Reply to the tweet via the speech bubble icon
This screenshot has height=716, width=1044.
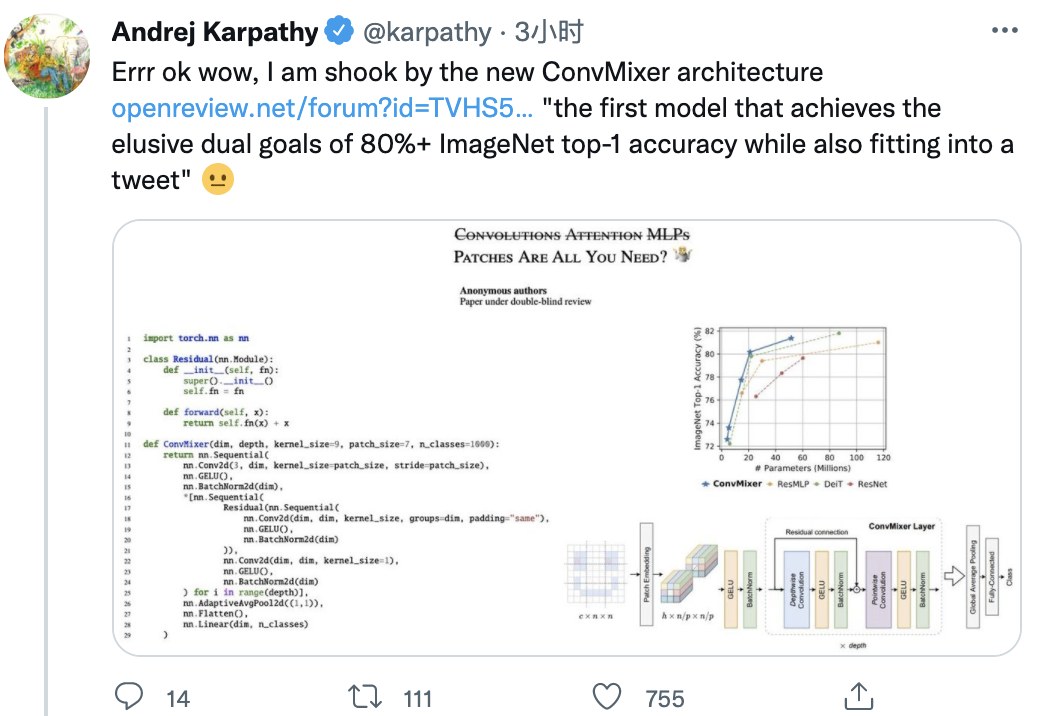129,696
